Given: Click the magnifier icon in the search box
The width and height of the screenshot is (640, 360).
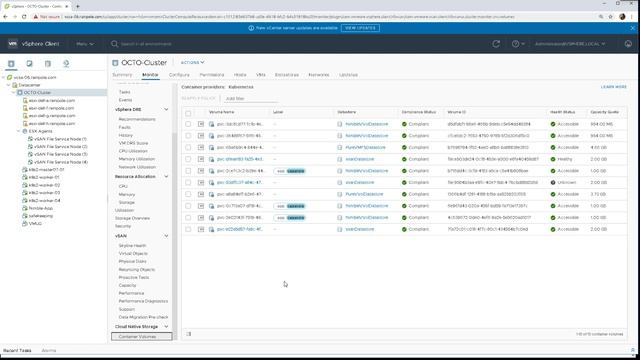Looking at the screenshot, I should (115, 44).
